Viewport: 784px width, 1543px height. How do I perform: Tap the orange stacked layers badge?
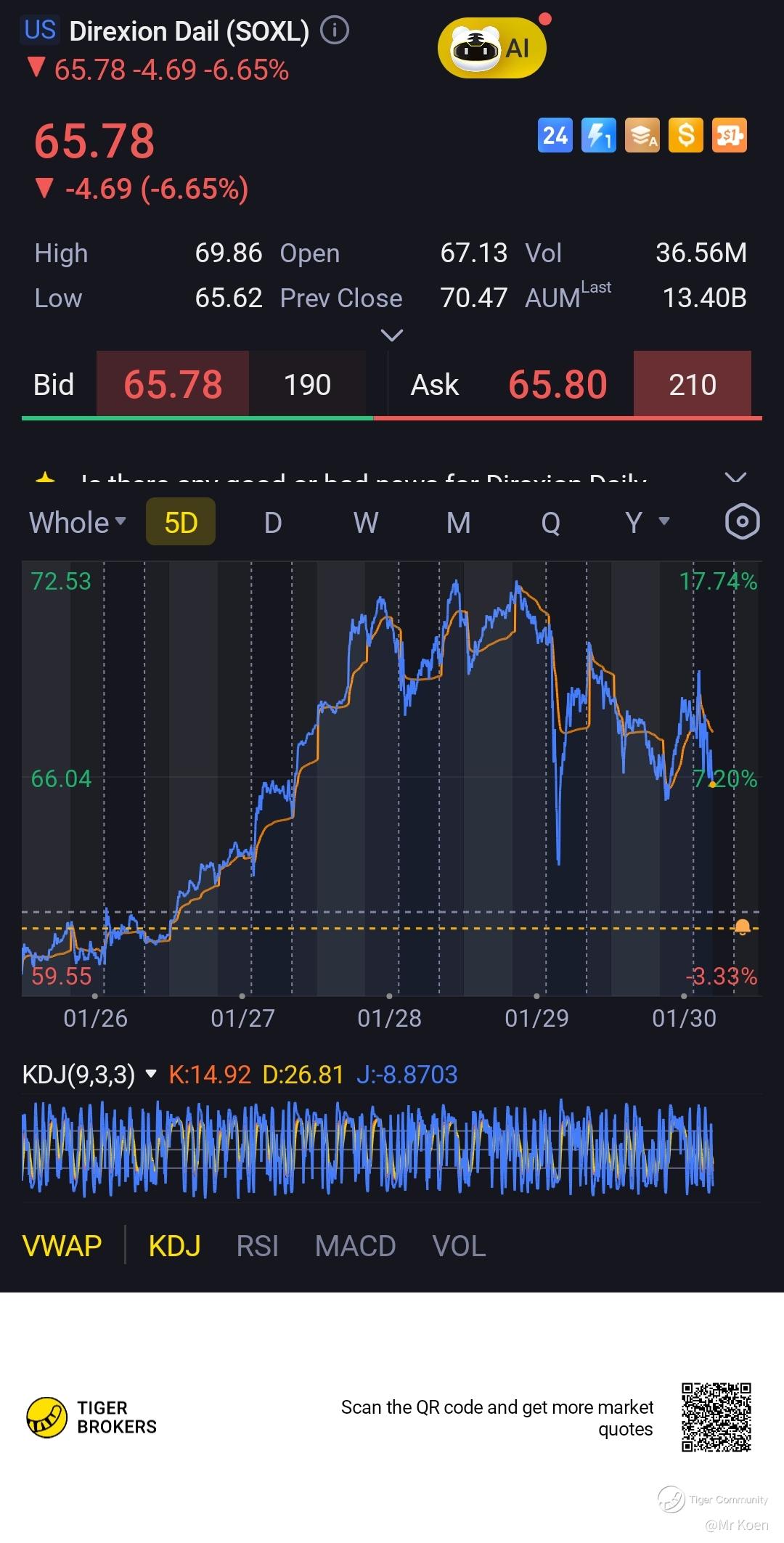642,135
